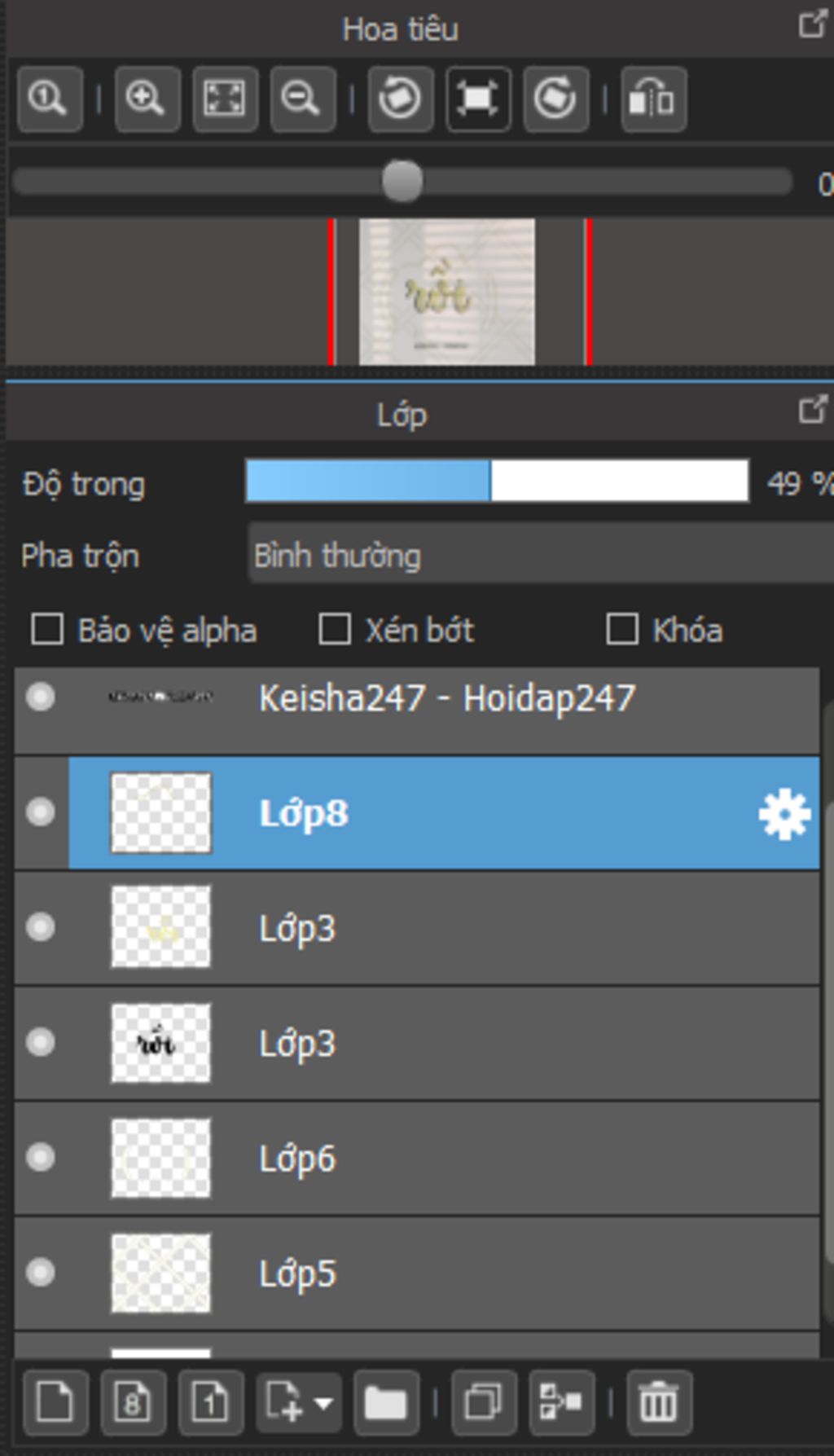The width and height of the screenshot is (834, 1456).
Task: Flip canvas horizontally in navigator
Action: [x=653, y=99]
